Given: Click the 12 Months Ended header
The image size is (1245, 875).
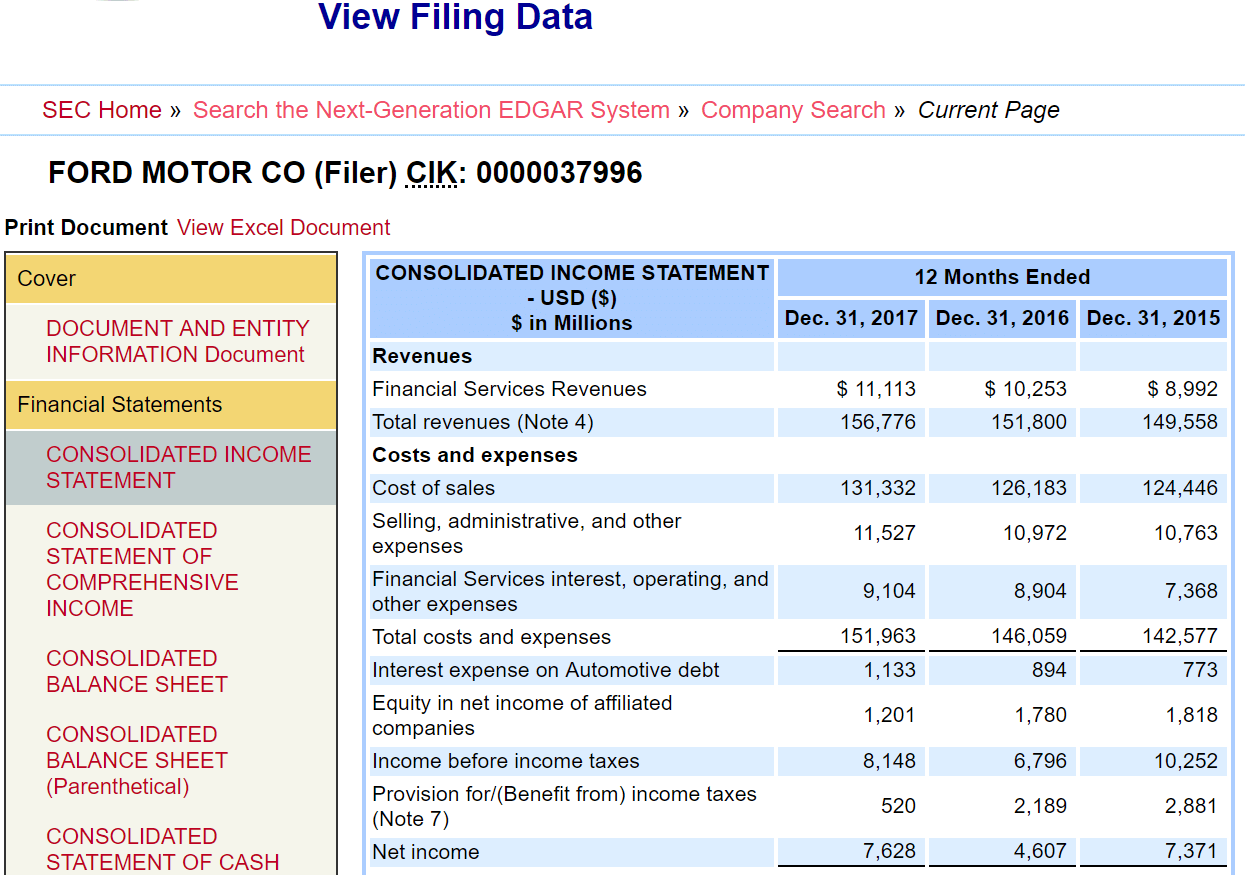Looking at the screenshot, I should [x=1002, y=277].
